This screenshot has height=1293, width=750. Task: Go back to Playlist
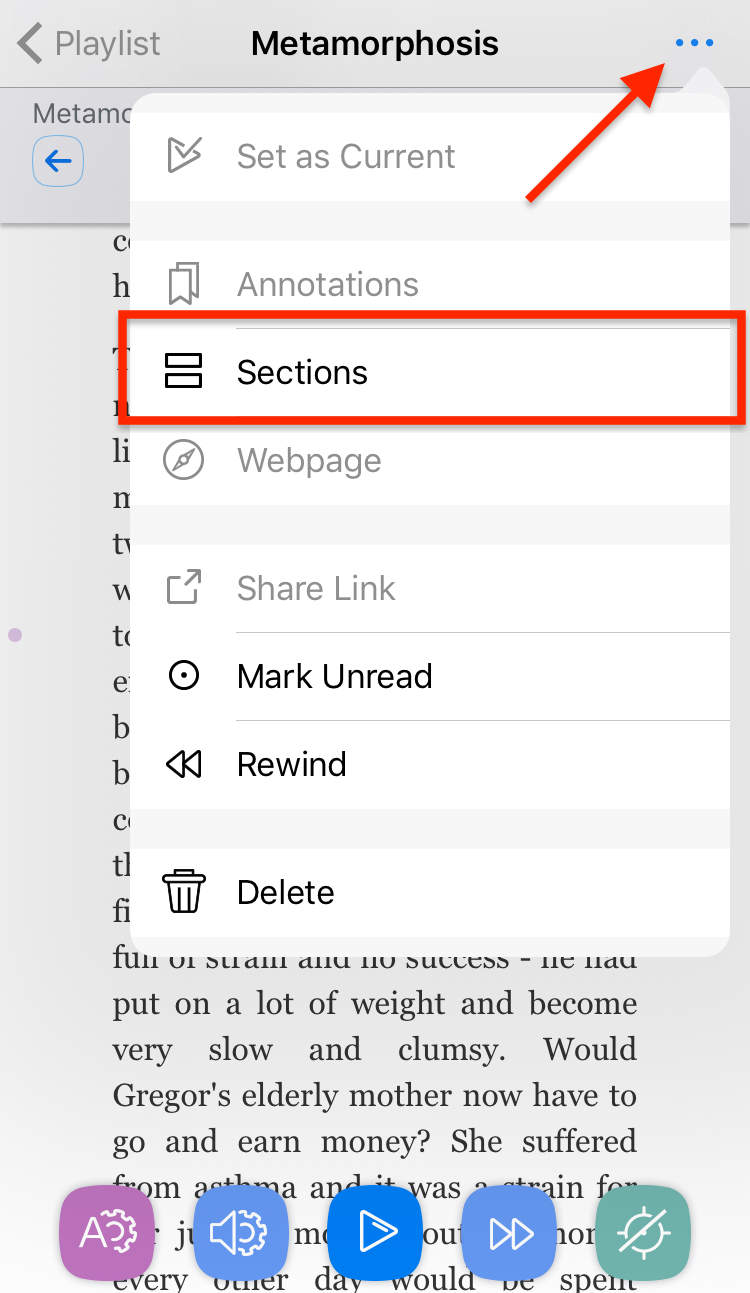point(89,44)
